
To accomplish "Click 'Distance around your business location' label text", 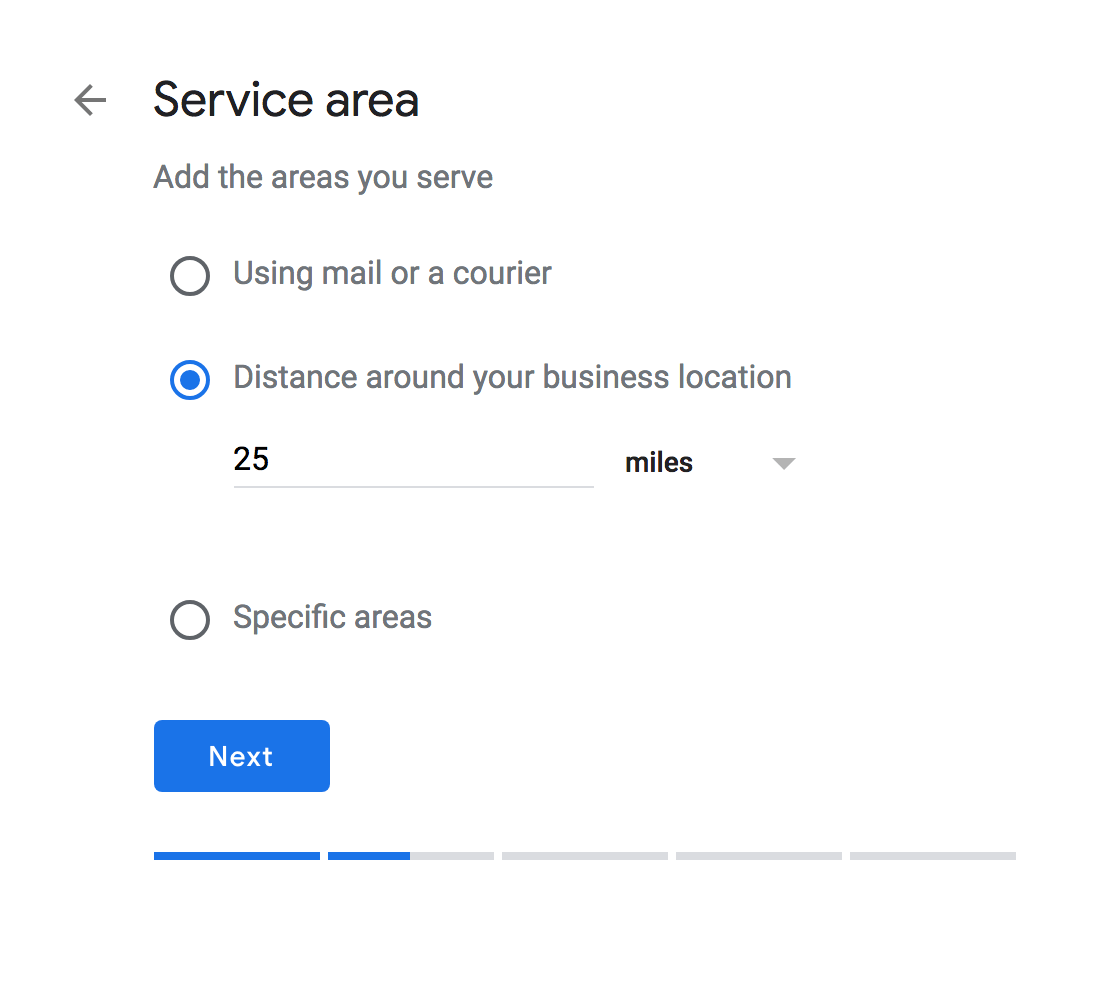I will click(512, 377).
